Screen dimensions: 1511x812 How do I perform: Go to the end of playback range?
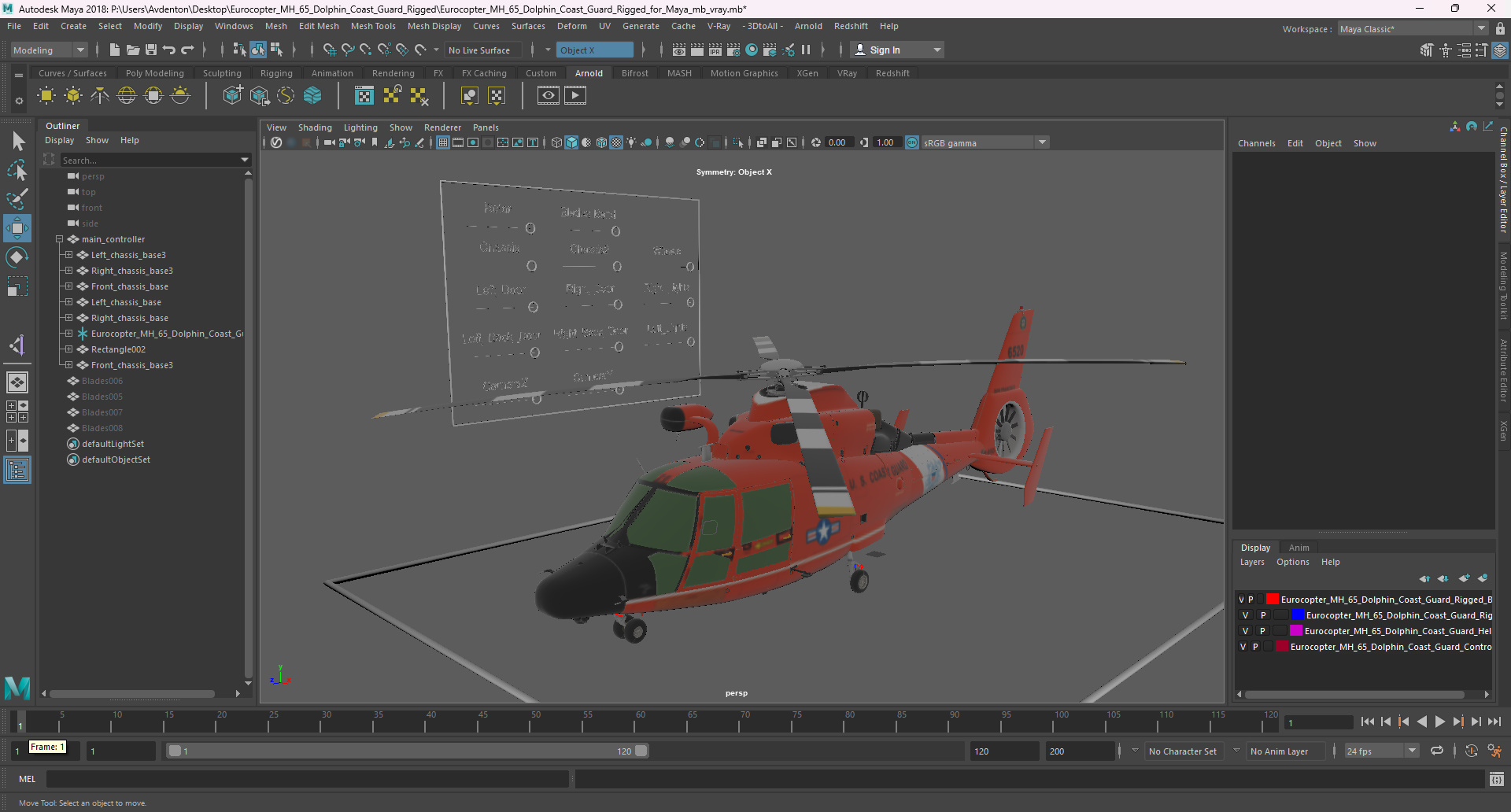(x=1494, y=722)
